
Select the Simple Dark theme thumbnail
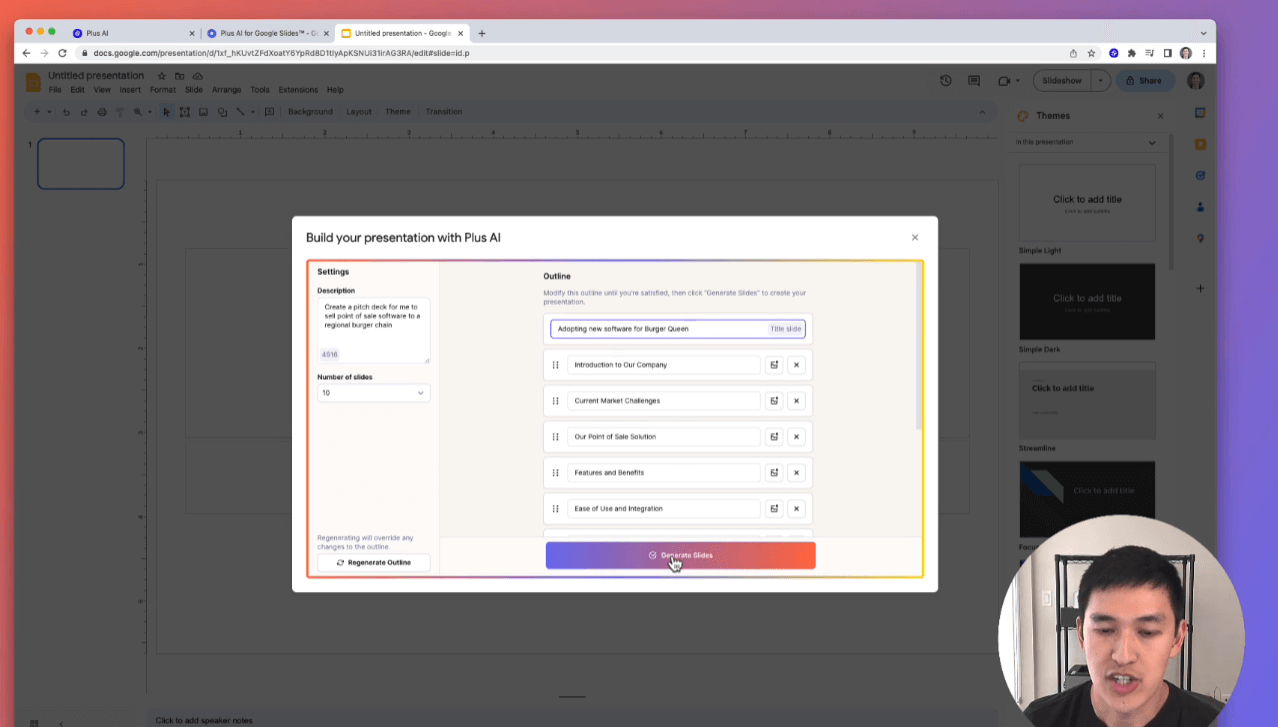click(x=1087, y=302)
